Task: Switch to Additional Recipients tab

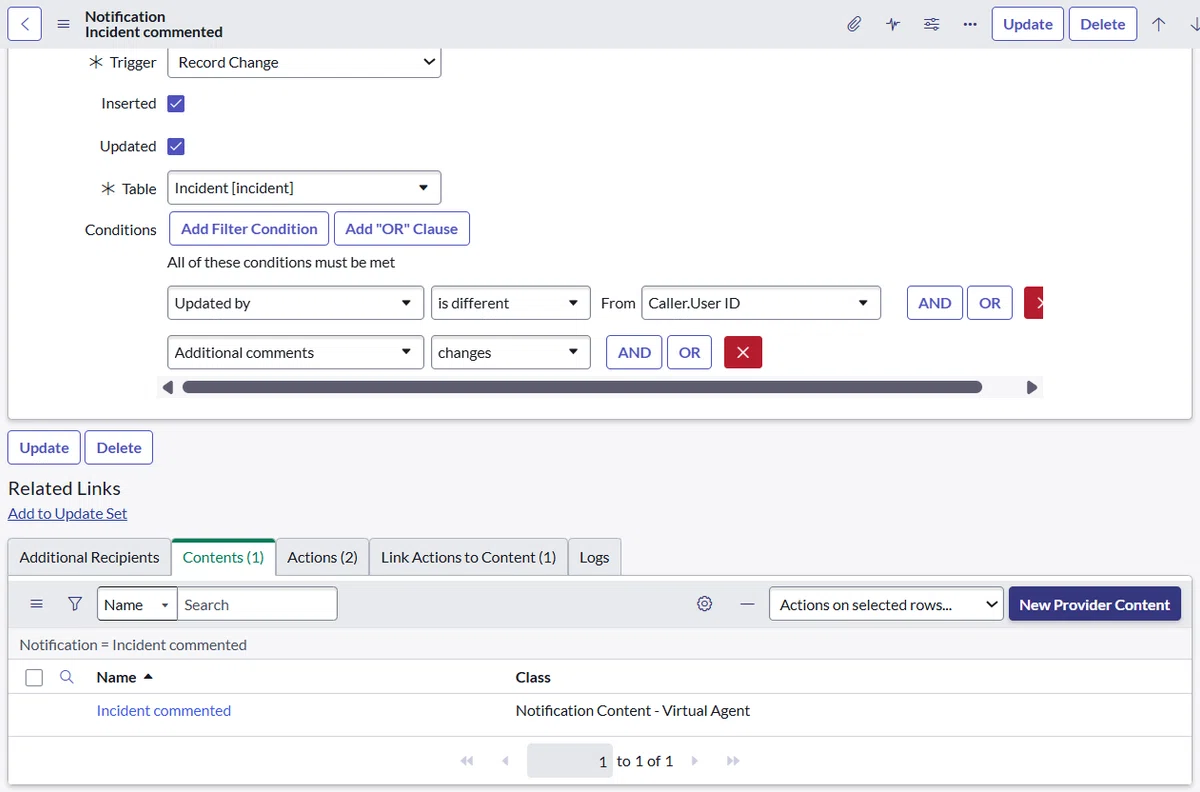Action: click(89, 557)
